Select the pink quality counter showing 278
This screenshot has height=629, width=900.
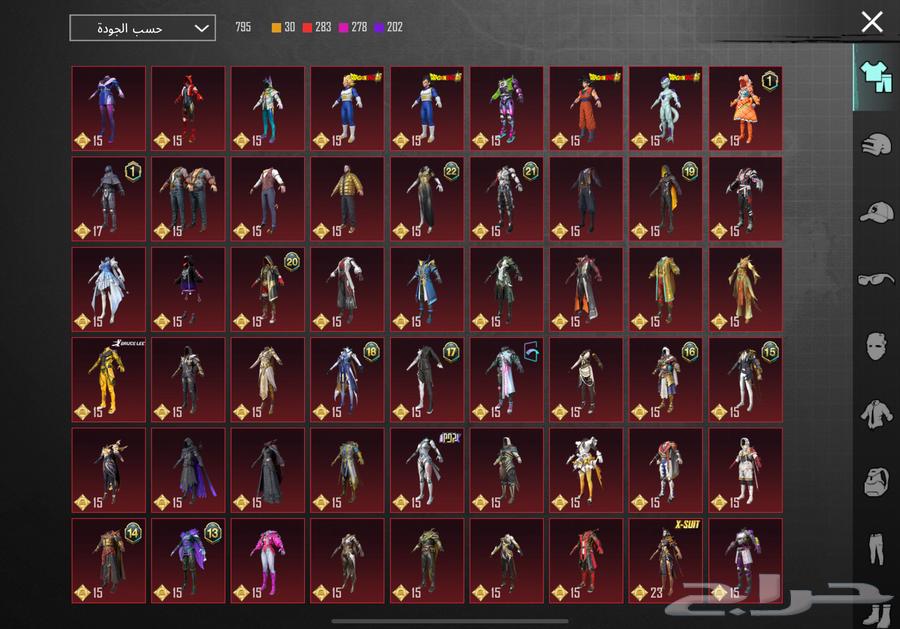pos(353,28)
